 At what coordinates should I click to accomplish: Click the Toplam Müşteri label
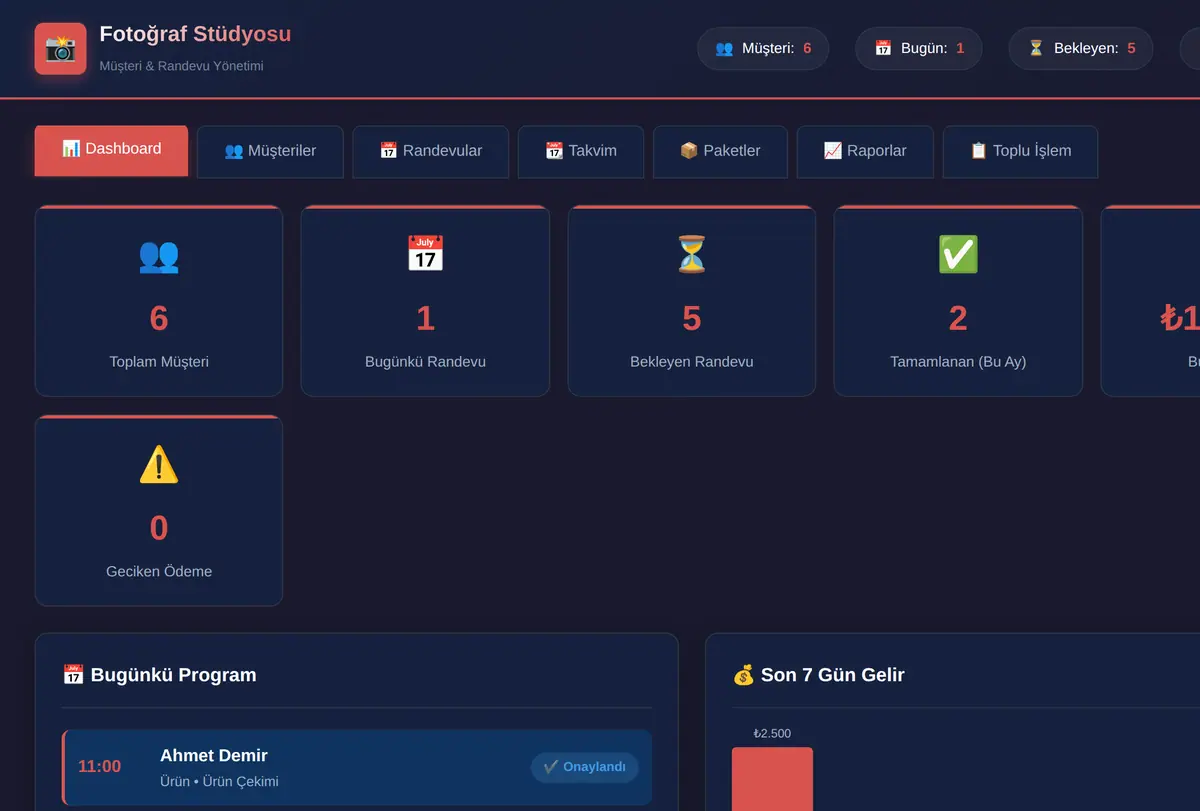click(159, 362)
